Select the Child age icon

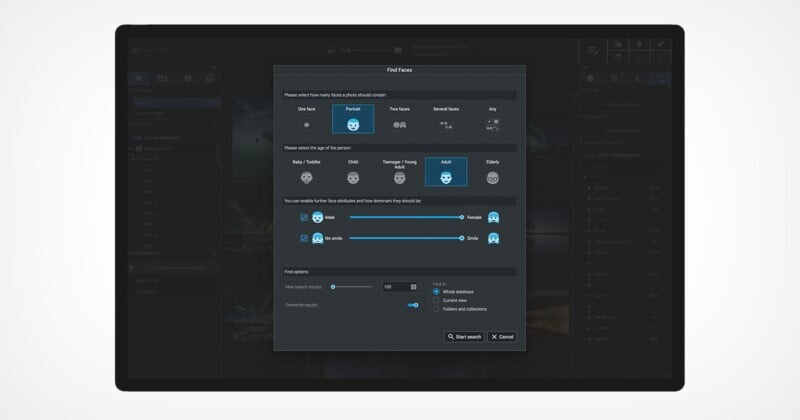(x=353, y=177)
